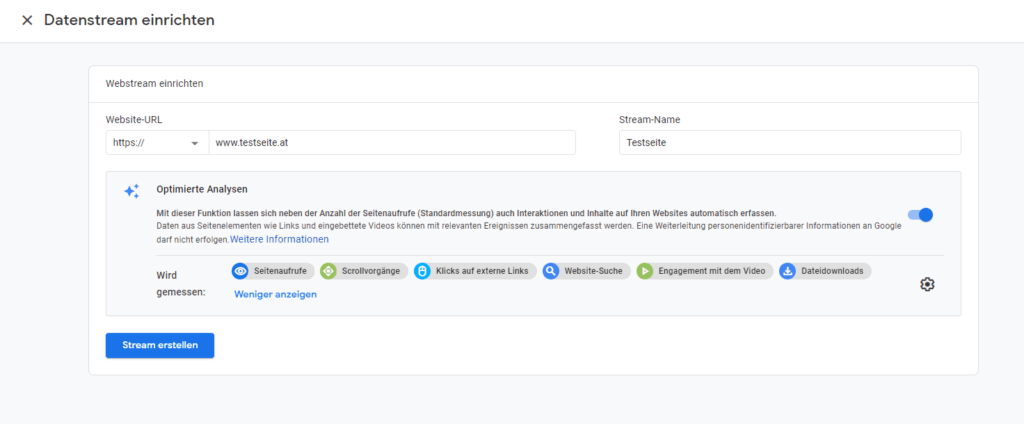Click the Dateidownloads download icon

tap(787, 270)
